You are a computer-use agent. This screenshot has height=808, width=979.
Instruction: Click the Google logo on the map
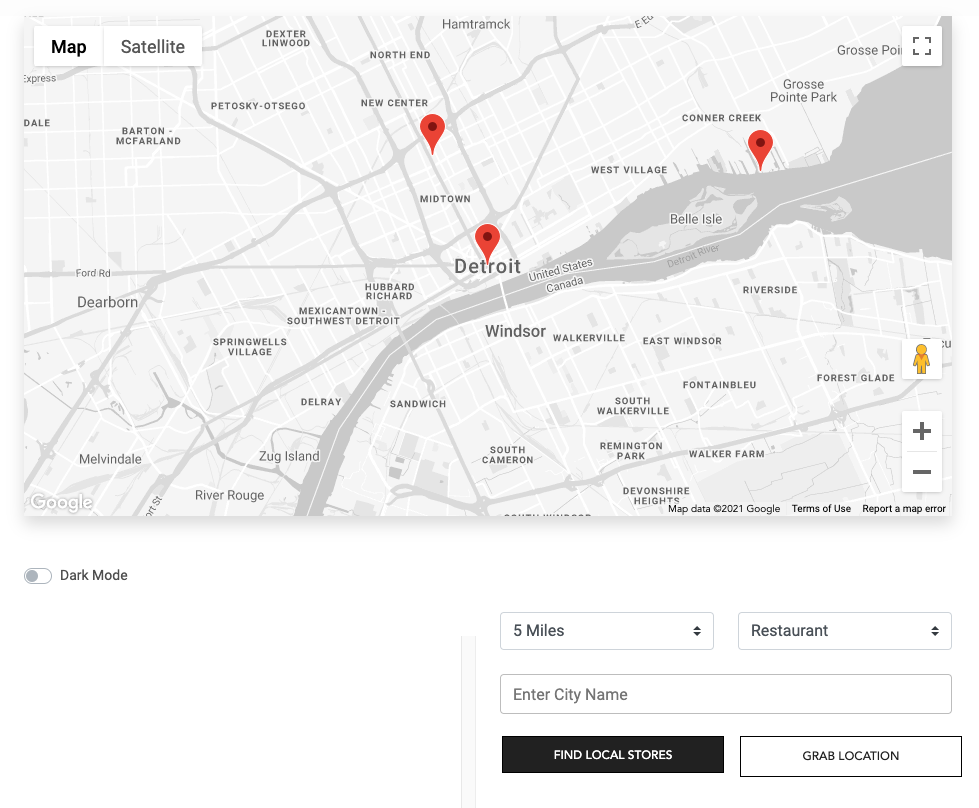[x=61, y=502]
